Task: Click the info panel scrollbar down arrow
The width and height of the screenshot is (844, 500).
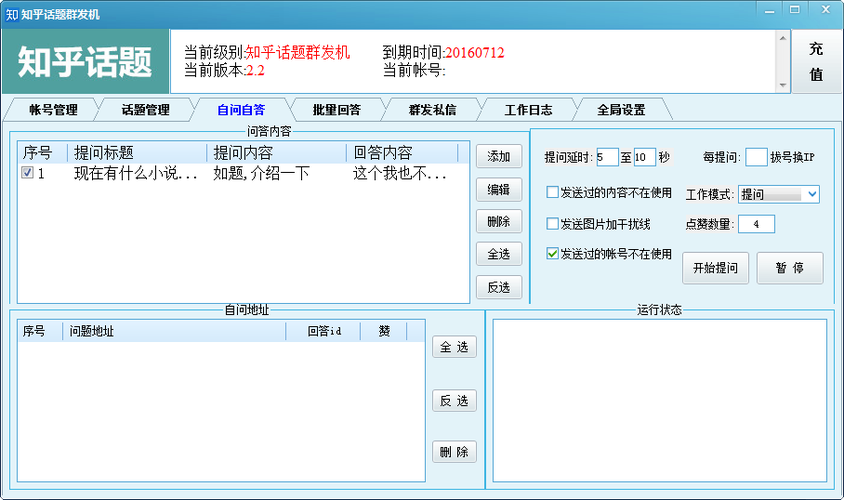Action: coord(783,86)
